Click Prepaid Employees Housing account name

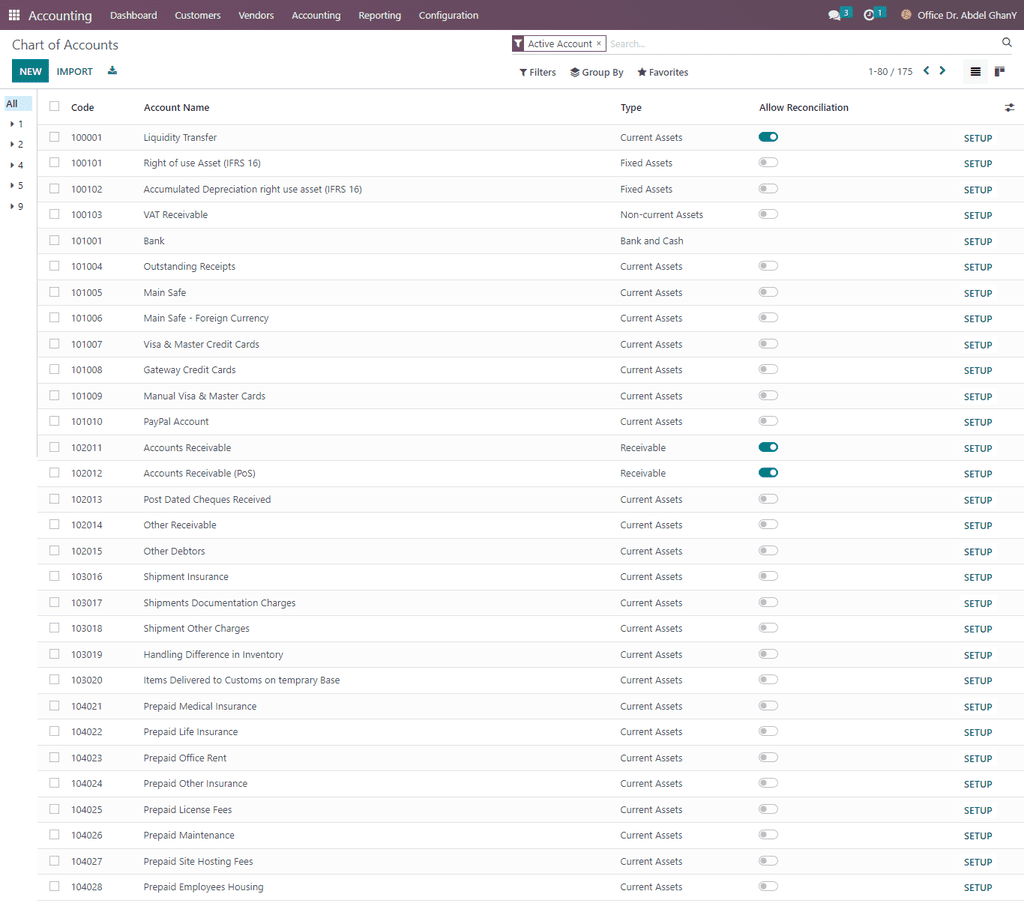204,887
